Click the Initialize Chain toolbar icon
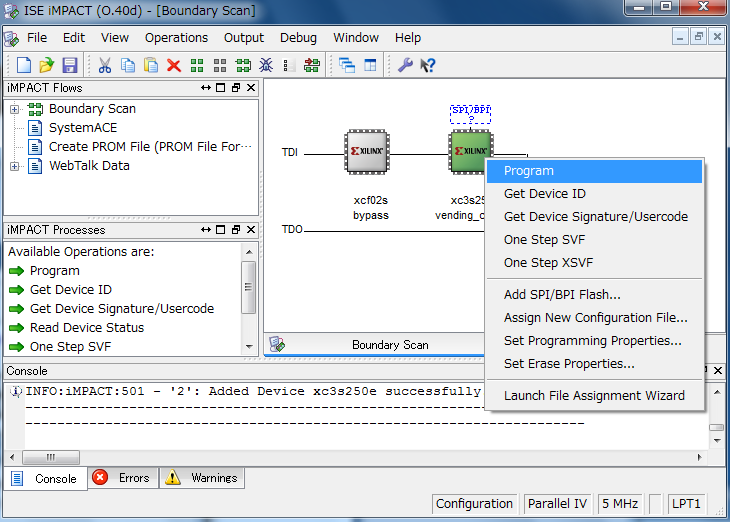This screenshot has width=730, height=522. [x=243, y=65]
